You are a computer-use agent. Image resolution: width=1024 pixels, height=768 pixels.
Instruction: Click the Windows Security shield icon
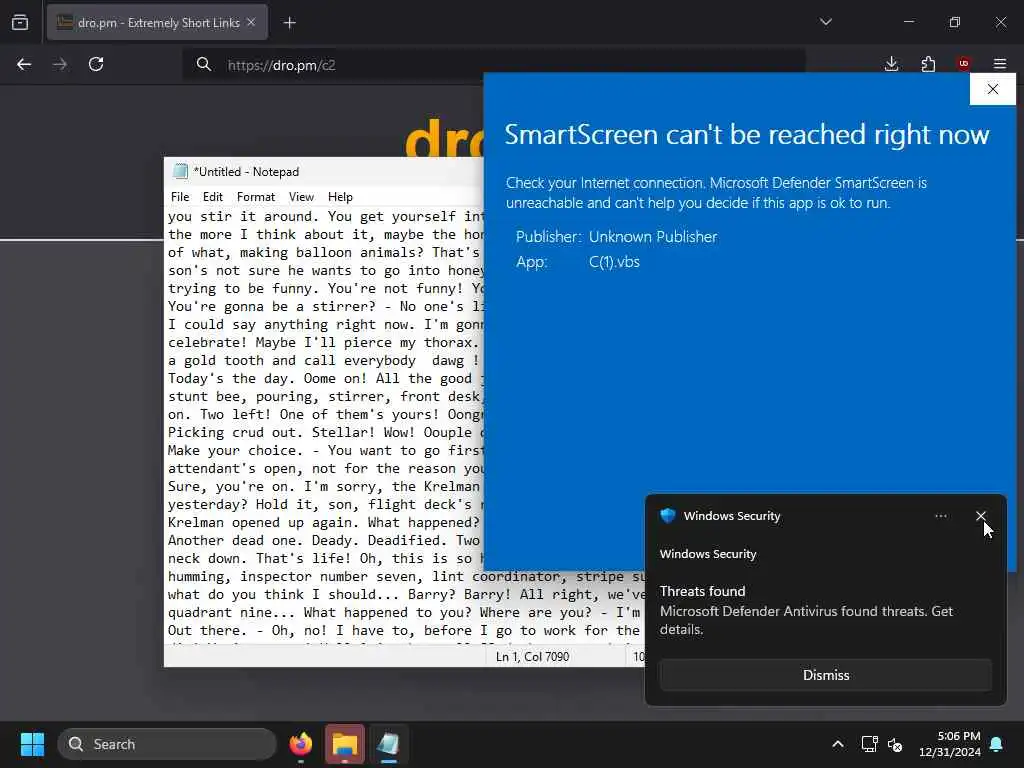pos(667,516)
